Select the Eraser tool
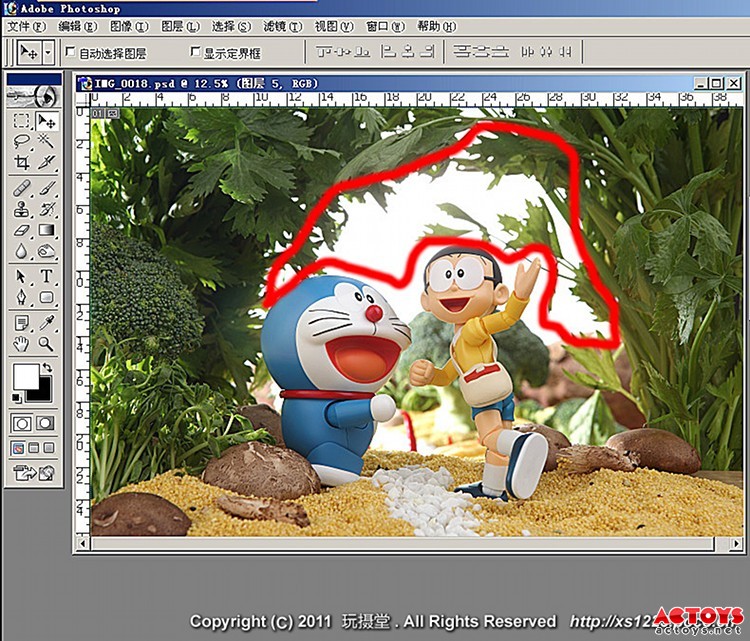Viewport: 750px width, 641px height. tap(22, 230)
